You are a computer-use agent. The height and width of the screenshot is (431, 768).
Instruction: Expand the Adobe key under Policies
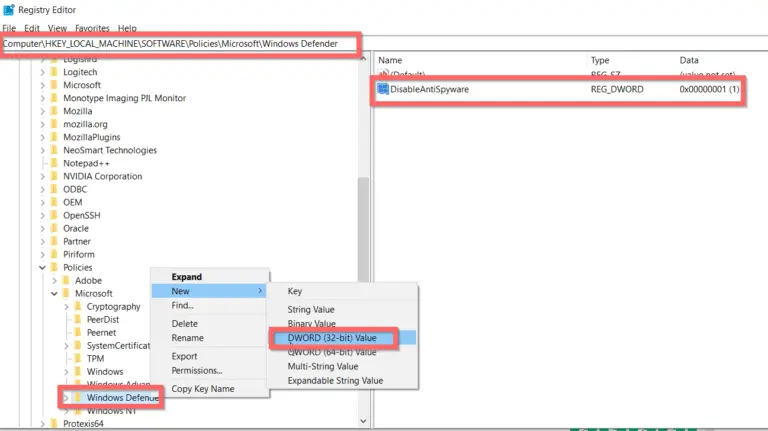pos(54,281)
